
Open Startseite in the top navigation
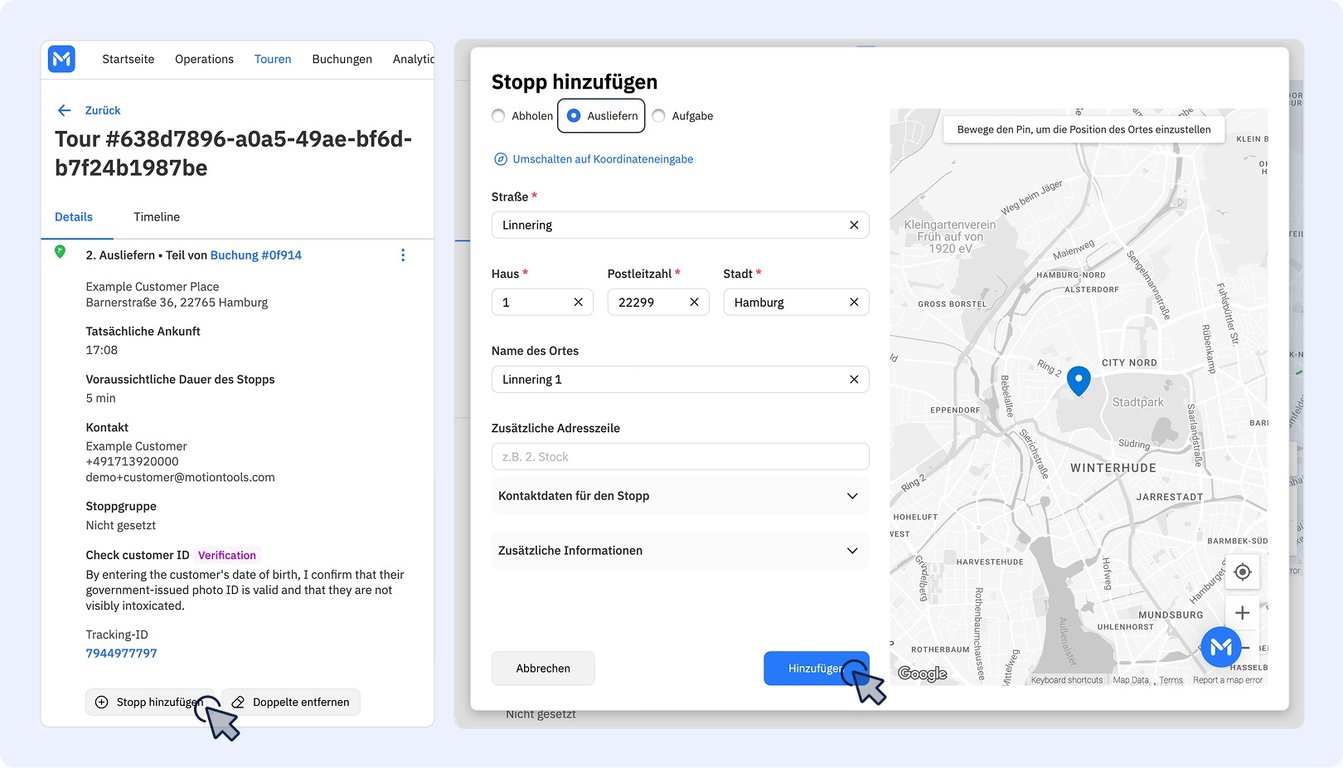pos(128,59)
